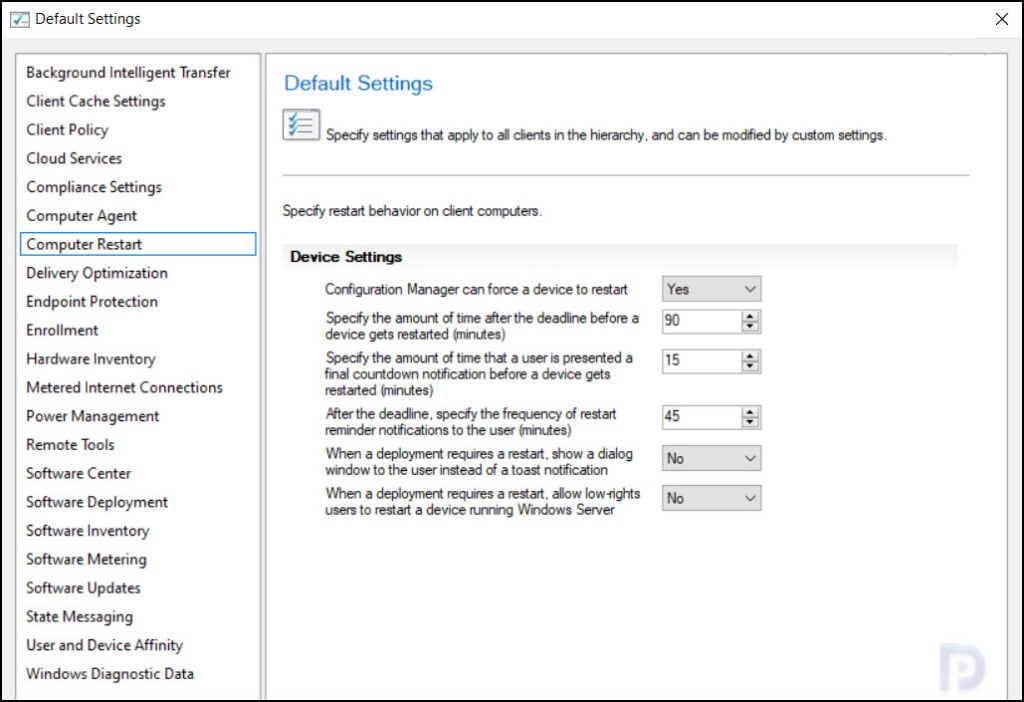1024x702 pixels.
Task: Open Software Metering settings
Action: click(x=86, y=560)
